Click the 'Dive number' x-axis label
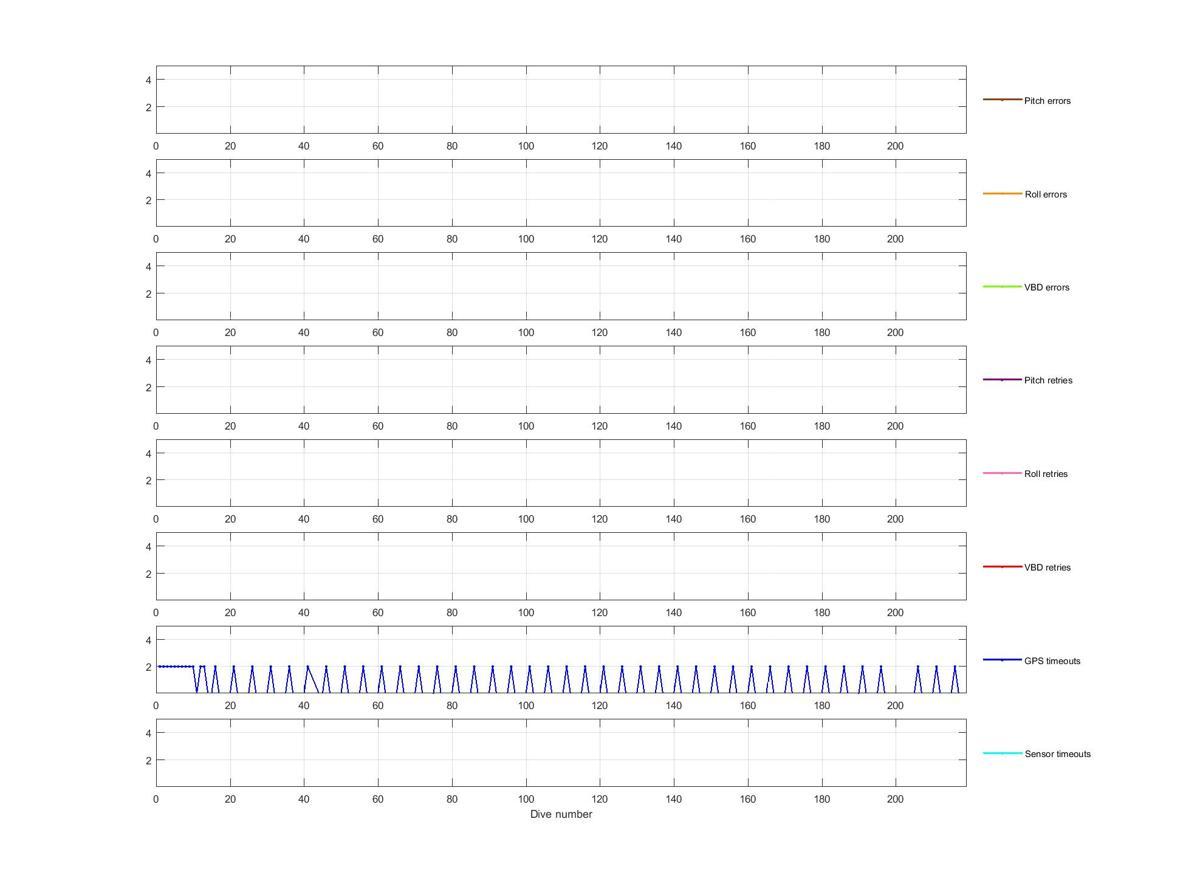This screenshot has height=885, width=1200. [x=561, y=814]
